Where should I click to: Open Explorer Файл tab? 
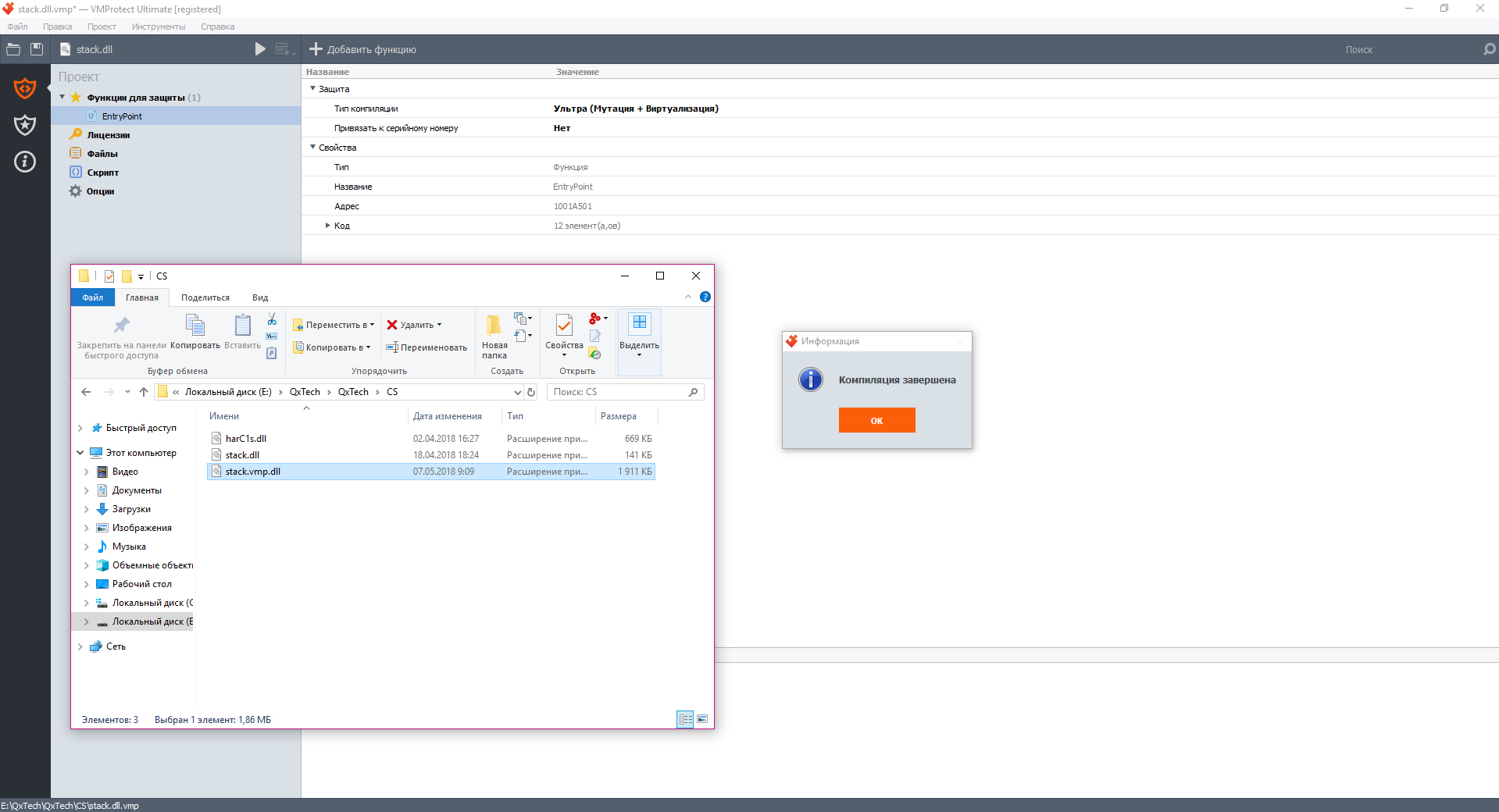pyautogui.click(x=93, y=297)
